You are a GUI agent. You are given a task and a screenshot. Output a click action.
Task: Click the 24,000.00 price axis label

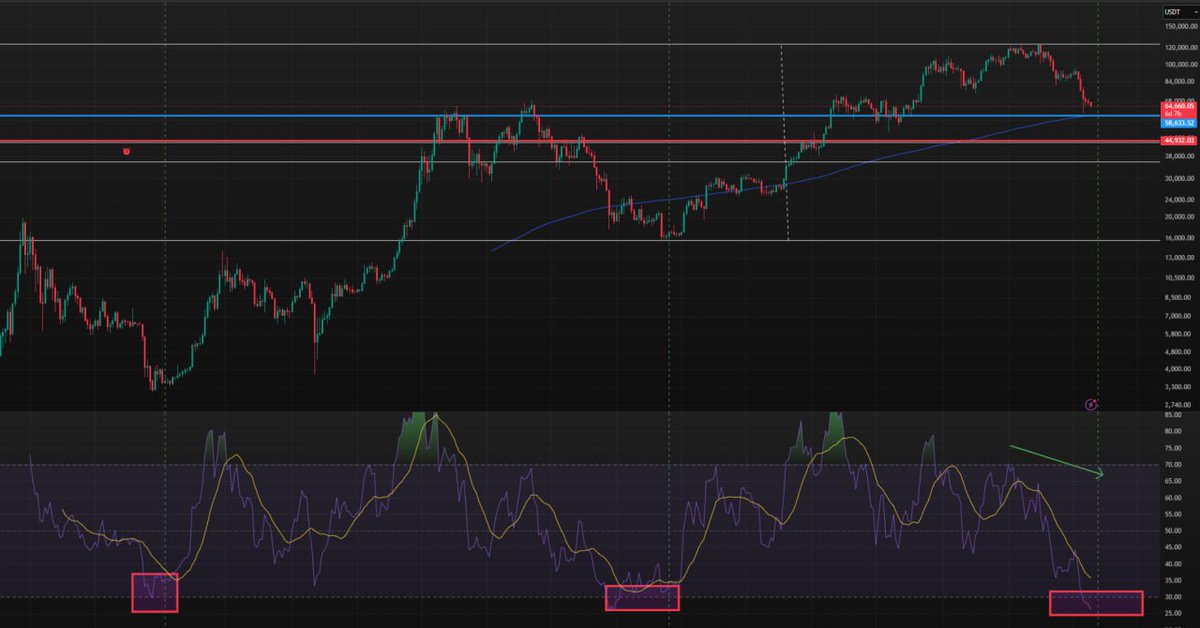1181,200
